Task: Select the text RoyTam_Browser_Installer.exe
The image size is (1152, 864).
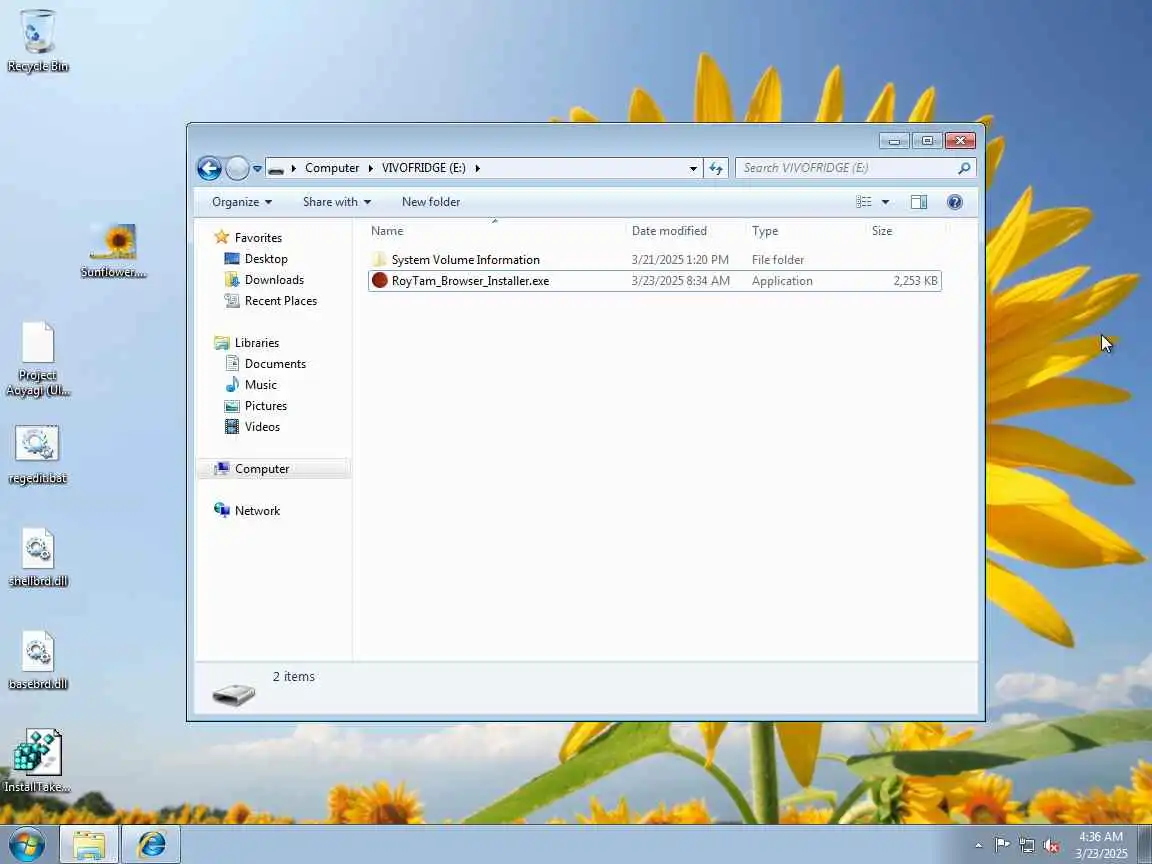Action: point(470,281)
